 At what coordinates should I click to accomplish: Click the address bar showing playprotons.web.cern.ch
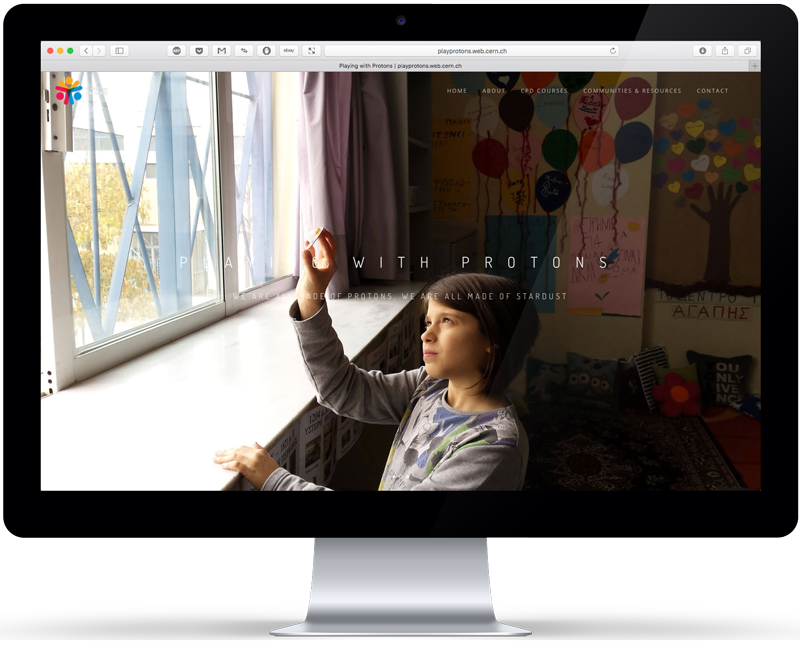click(x=470, y=50)
